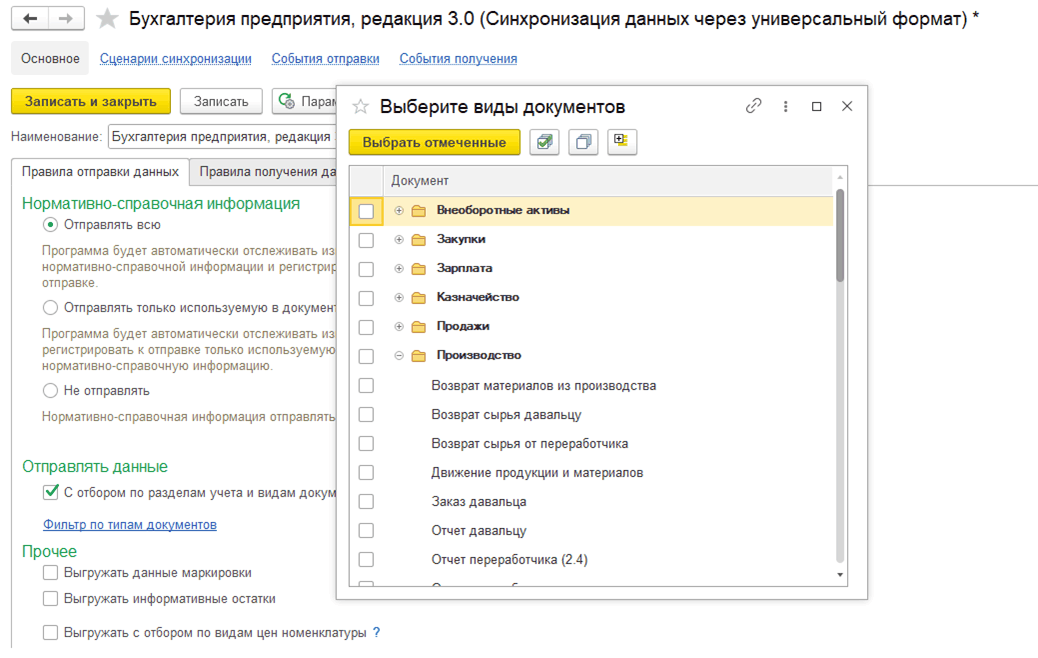This screenshot has height=658, width=1038.
Task: Click Записать и закрыть button
Action: 91,101
